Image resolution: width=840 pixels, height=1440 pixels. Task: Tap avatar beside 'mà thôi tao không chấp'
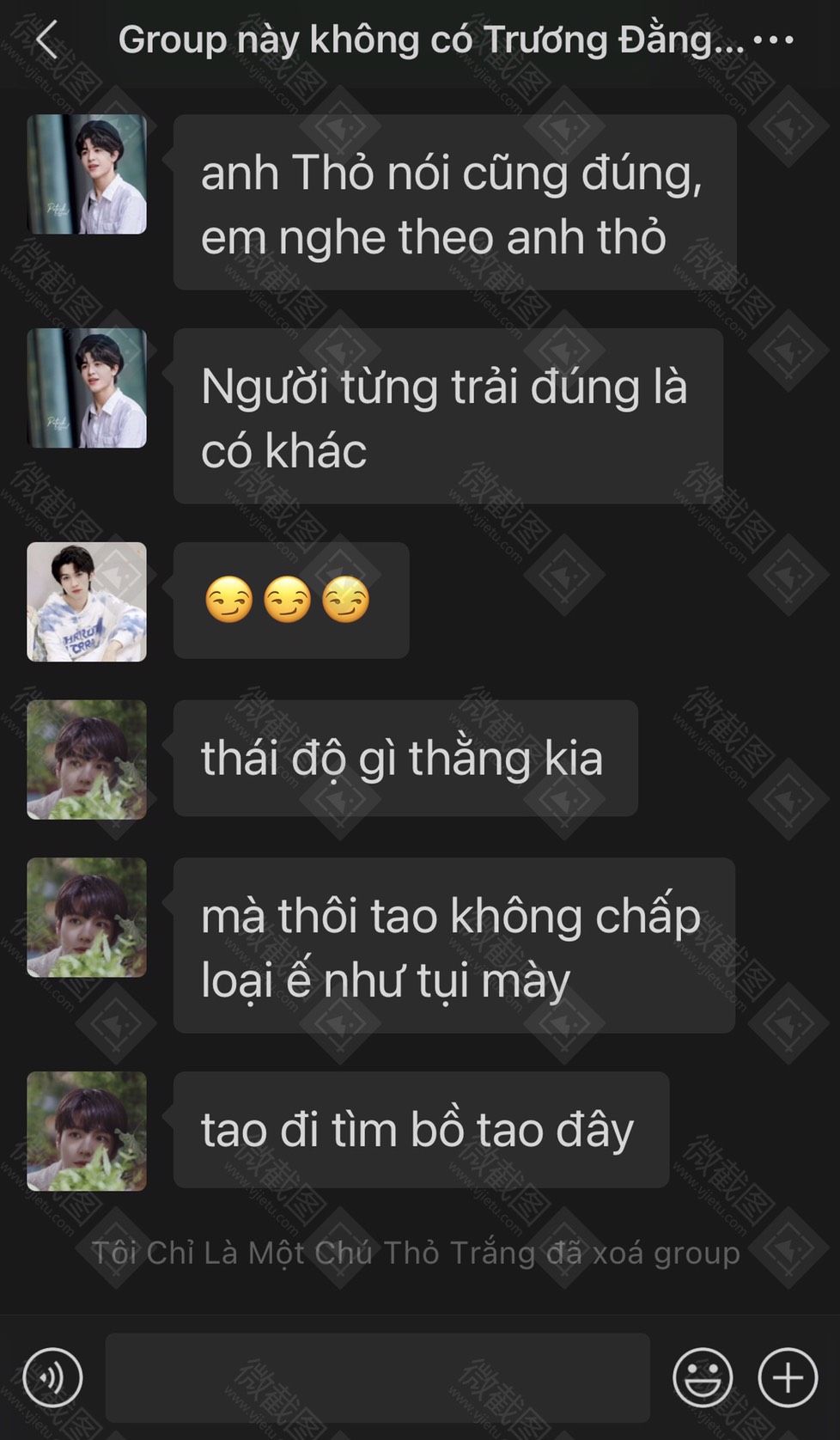pos(87,918)
